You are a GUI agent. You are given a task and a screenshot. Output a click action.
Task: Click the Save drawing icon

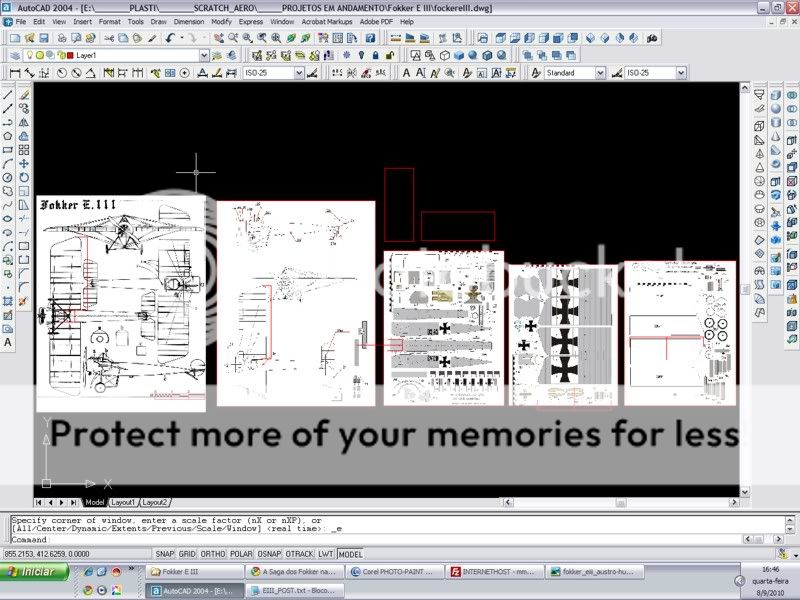[45, 38]
